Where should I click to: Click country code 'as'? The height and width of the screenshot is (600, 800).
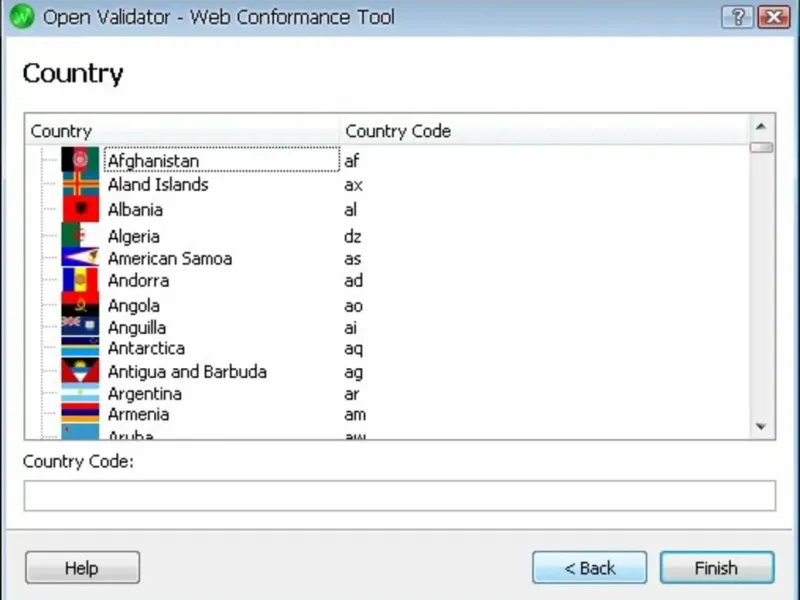coord(353,259)
